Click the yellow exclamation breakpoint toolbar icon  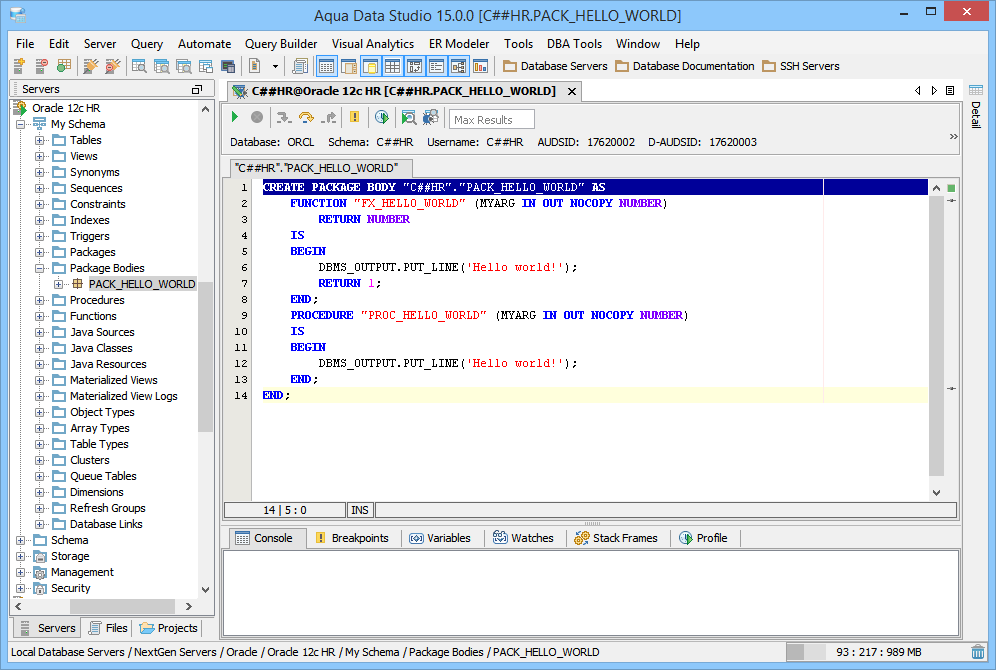354,118
